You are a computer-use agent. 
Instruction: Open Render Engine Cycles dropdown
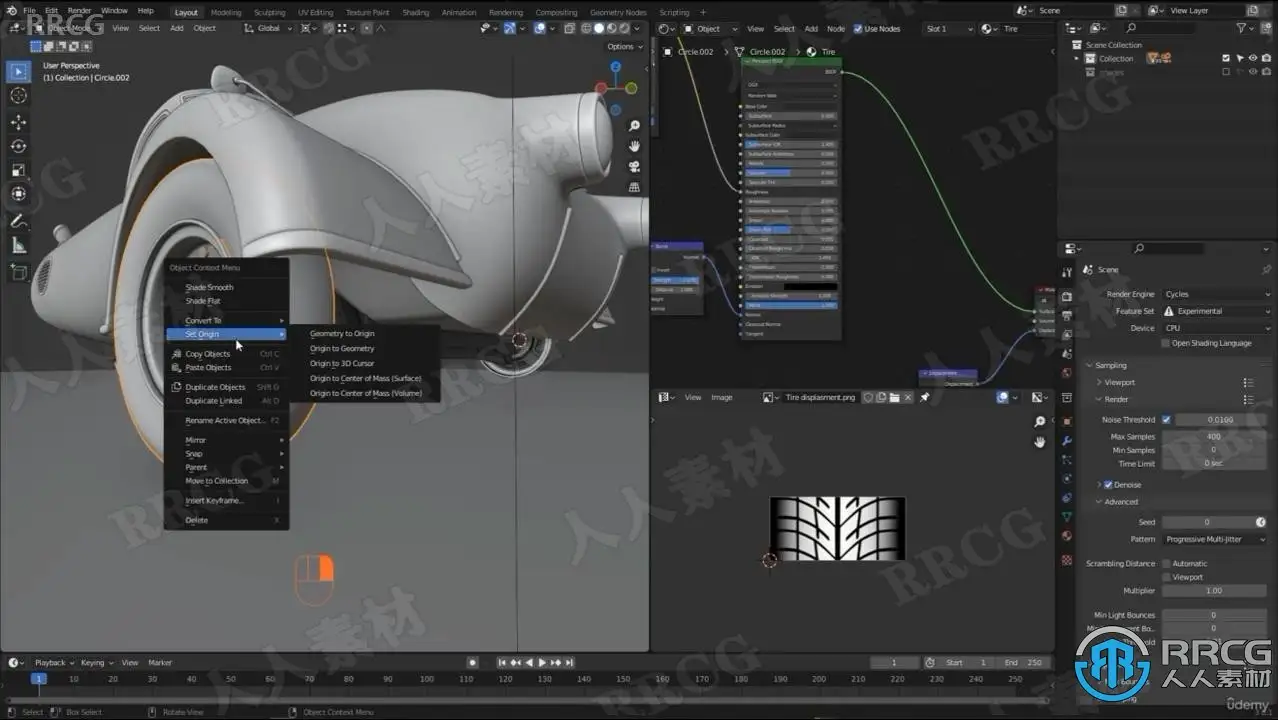(x=1216, y=294)
